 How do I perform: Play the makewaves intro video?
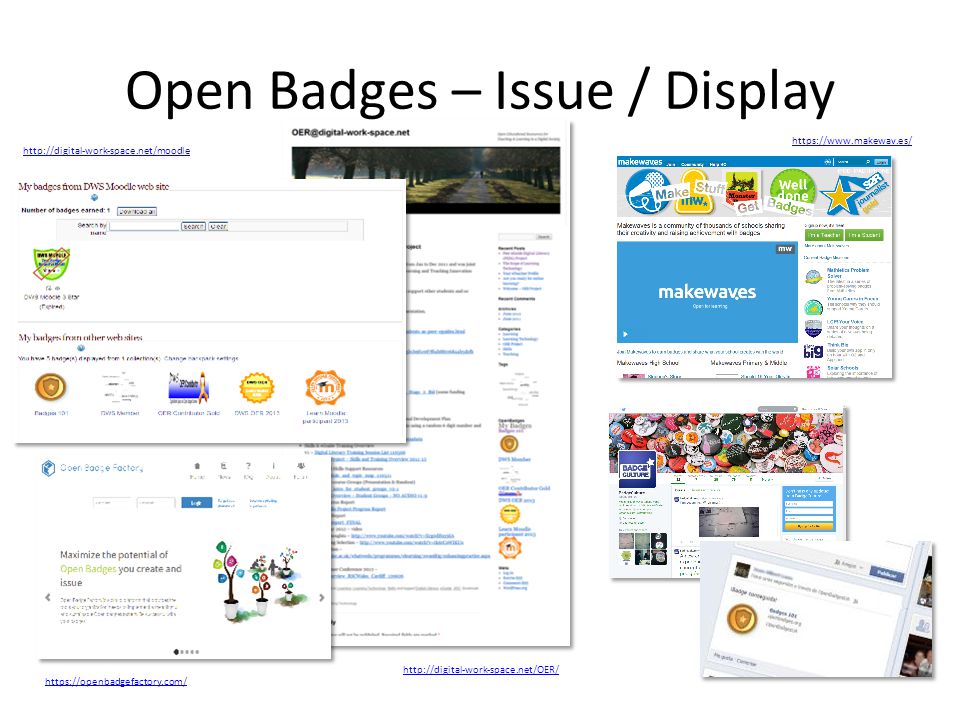(x=625, y=334)
